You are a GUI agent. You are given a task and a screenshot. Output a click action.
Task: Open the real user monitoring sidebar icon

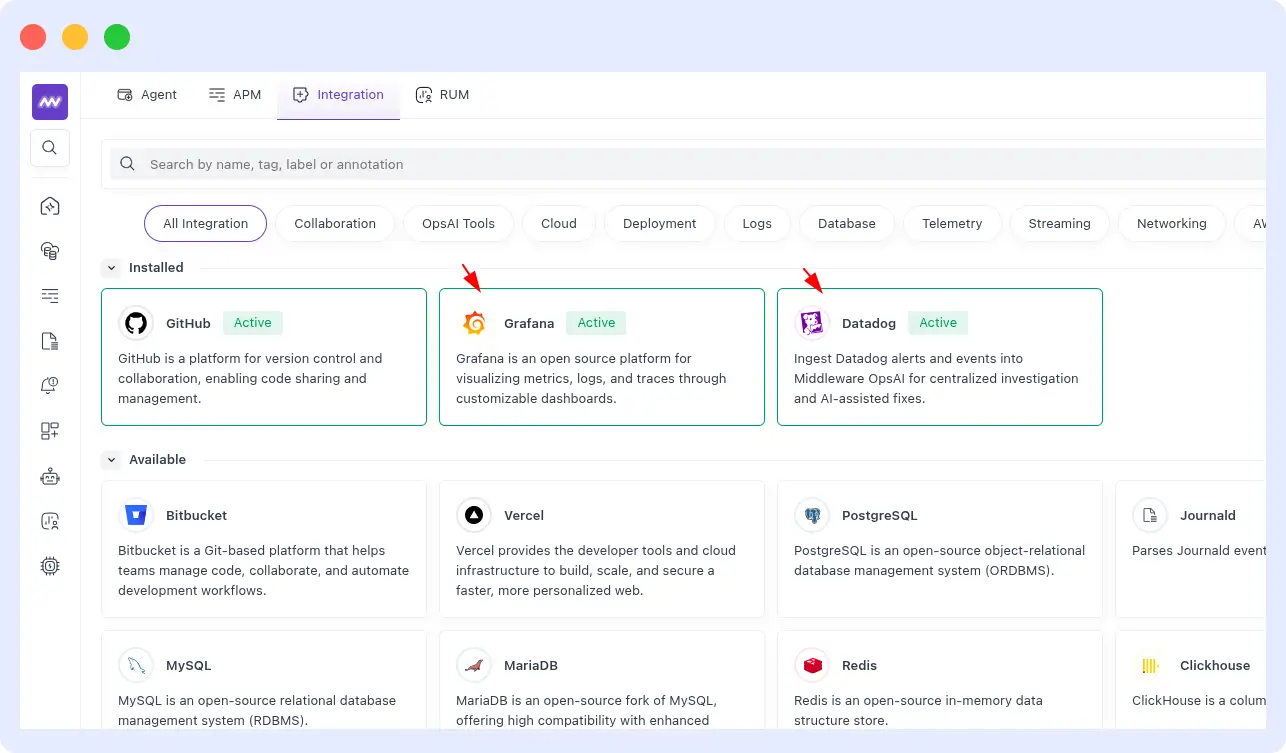pyautogui.click(x=50, y=521)
